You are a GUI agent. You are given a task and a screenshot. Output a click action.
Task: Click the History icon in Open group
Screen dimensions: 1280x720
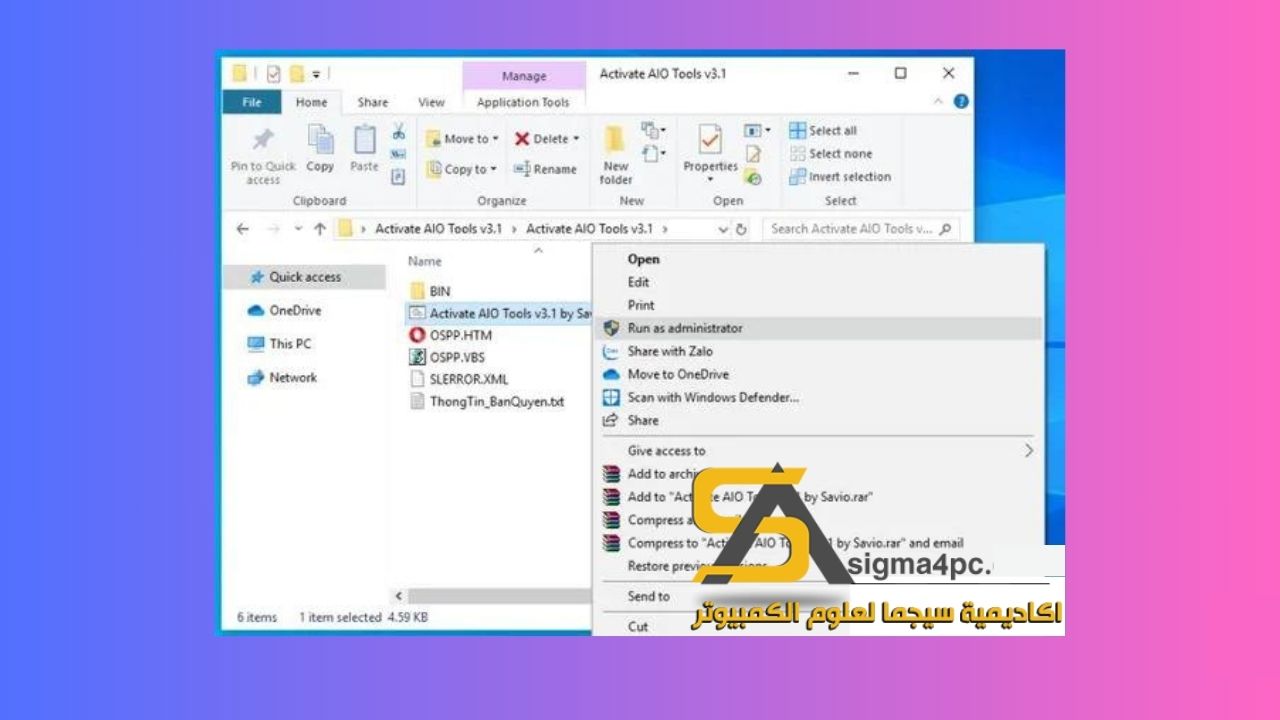[753, 177]
